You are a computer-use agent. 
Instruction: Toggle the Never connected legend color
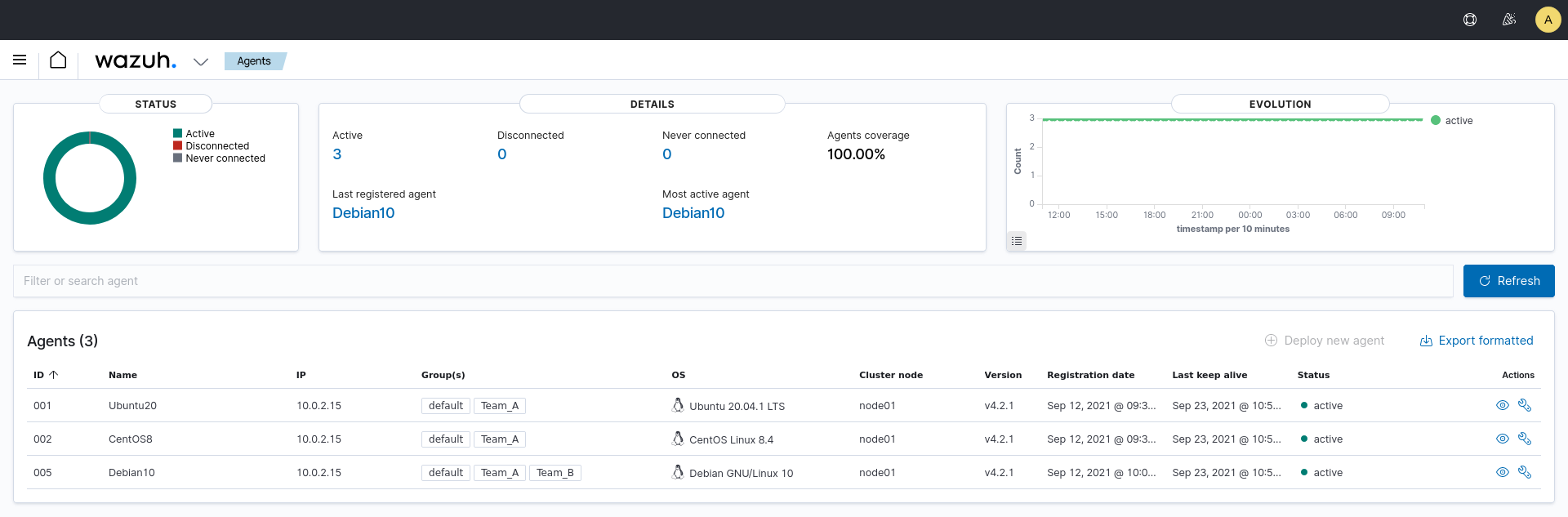coord(177,158)
